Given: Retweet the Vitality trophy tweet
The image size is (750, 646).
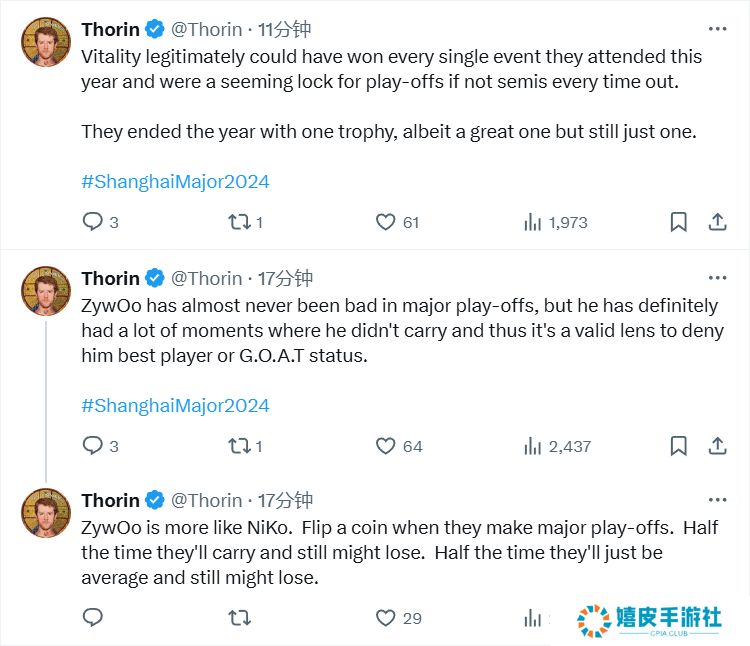Looking at the screenshot, I should (x=240, y=222).
